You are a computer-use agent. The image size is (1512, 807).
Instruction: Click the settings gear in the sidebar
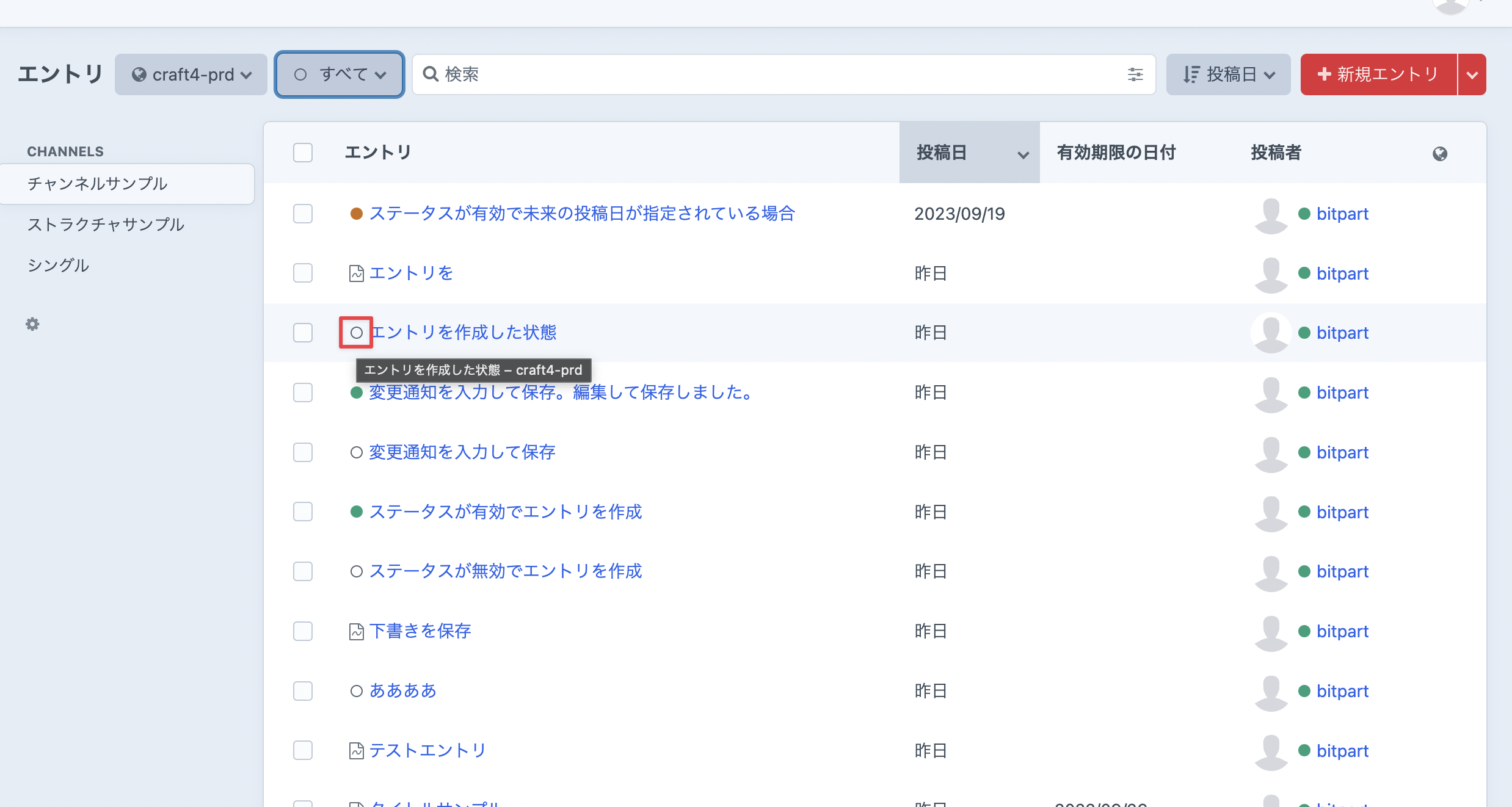coord(32,324)
